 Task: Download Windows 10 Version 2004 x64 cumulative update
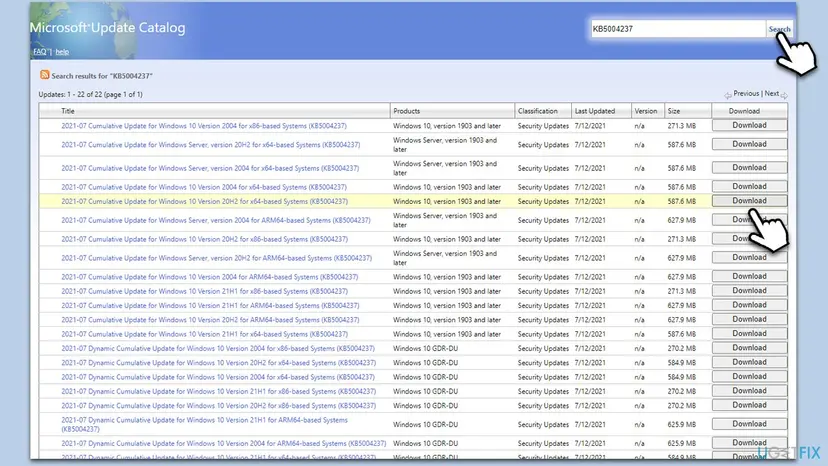click(x=749, y=187)
